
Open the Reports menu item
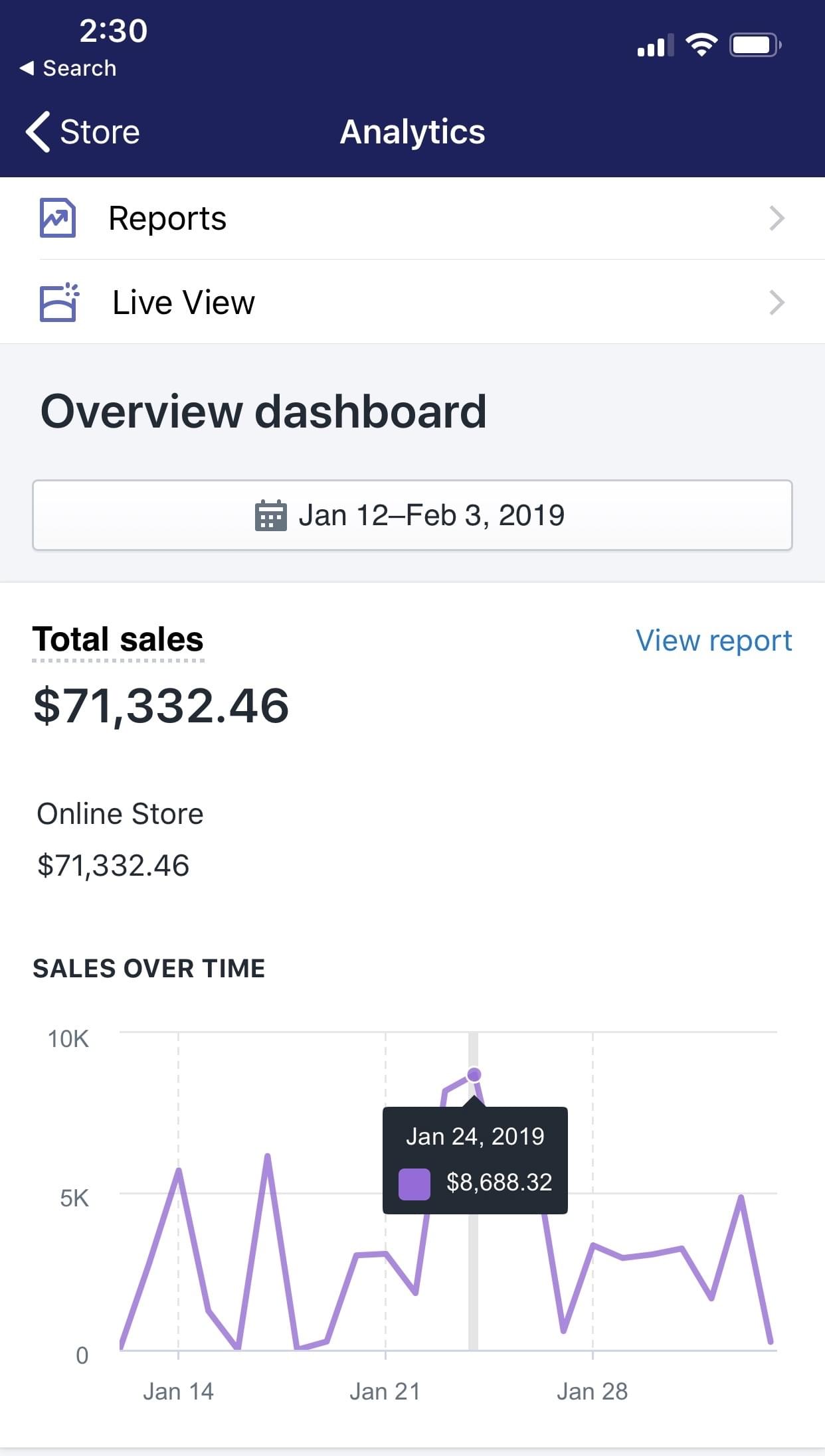tap(167, 218)
